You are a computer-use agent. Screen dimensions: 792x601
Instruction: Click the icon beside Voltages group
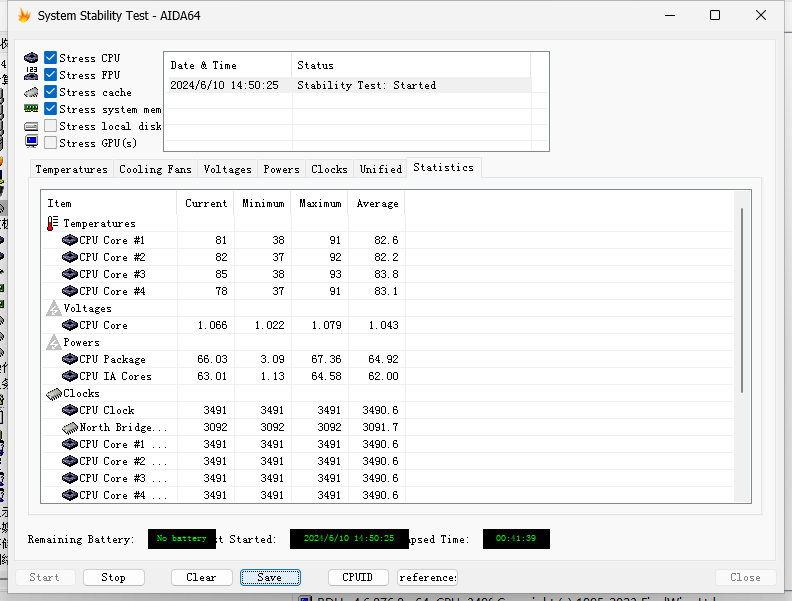[x=54, y=308]
